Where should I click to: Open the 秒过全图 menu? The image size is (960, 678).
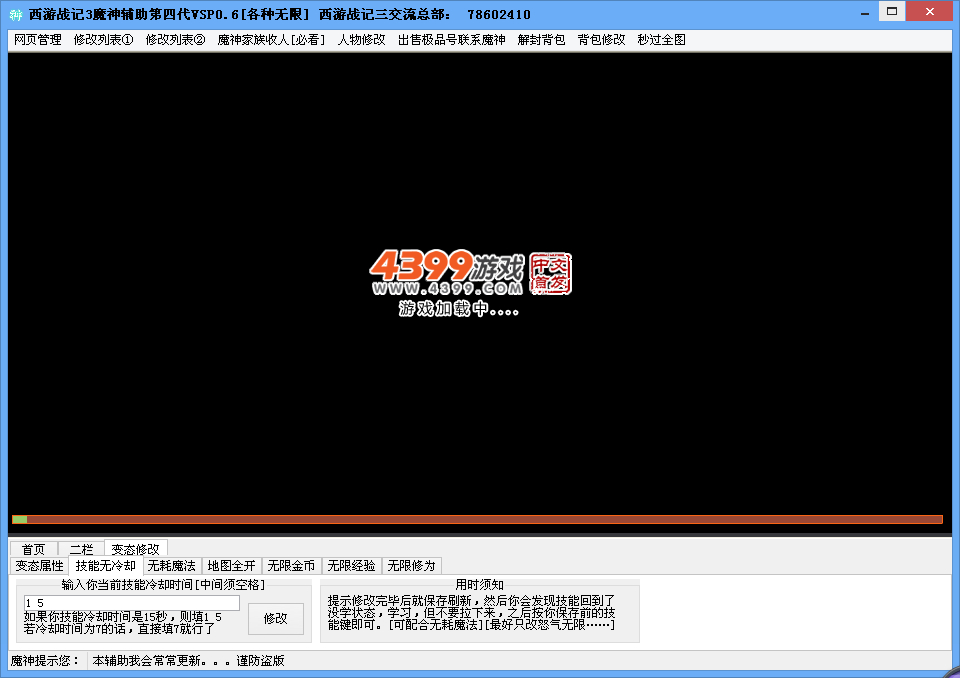661,40
